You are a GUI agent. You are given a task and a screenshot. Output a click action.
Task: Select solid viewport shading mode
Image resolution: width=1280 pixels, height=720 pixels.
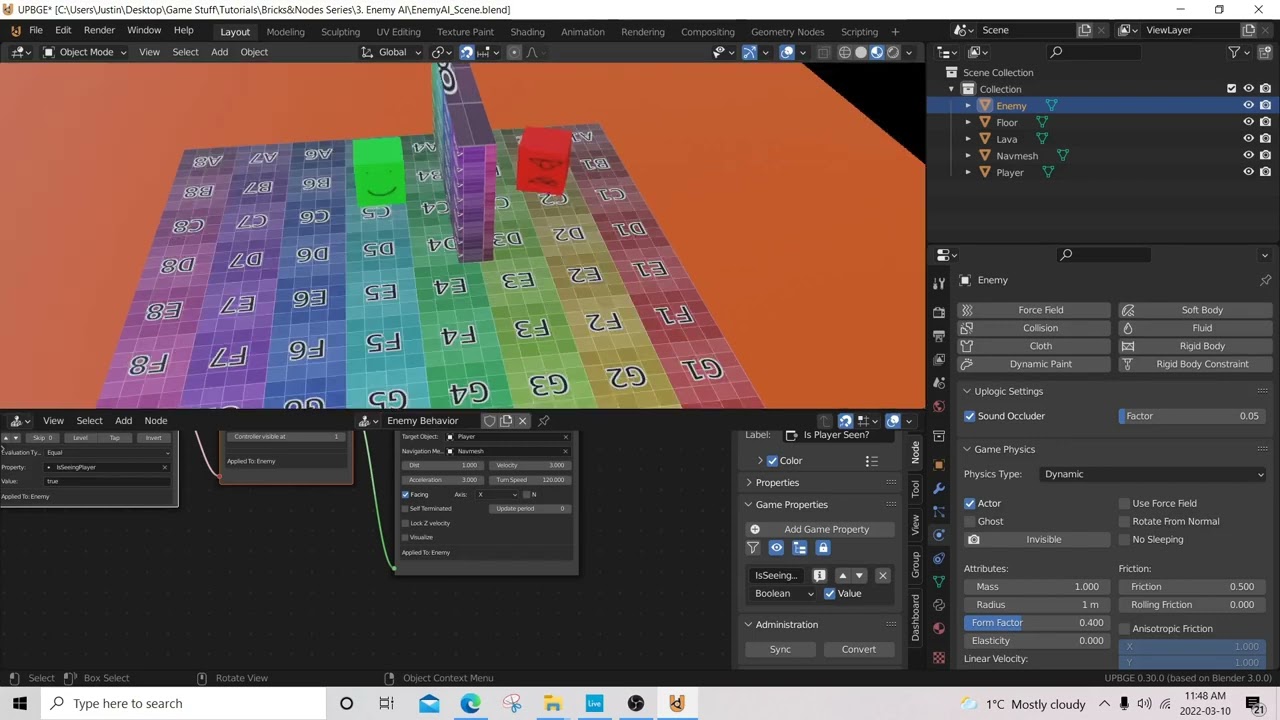861,52
